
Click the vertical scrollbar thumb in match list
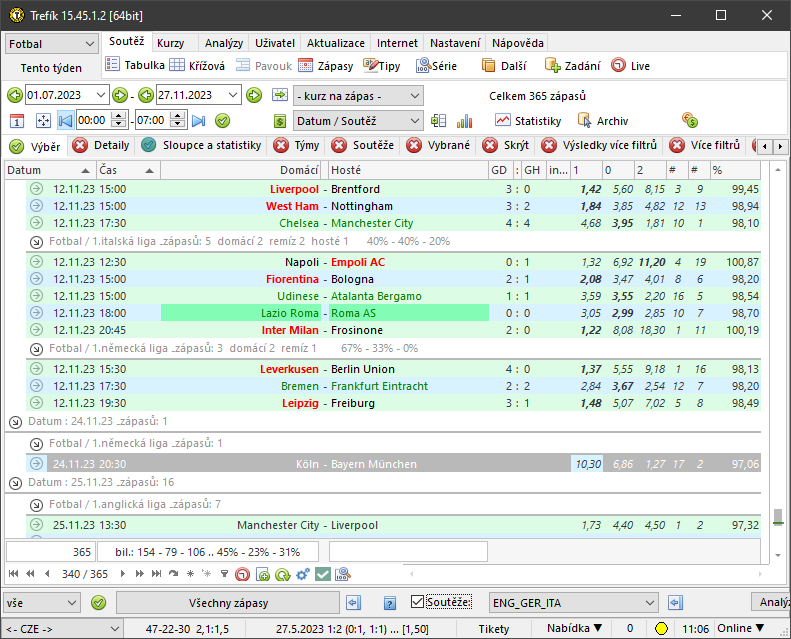click(x=778, y=517)
